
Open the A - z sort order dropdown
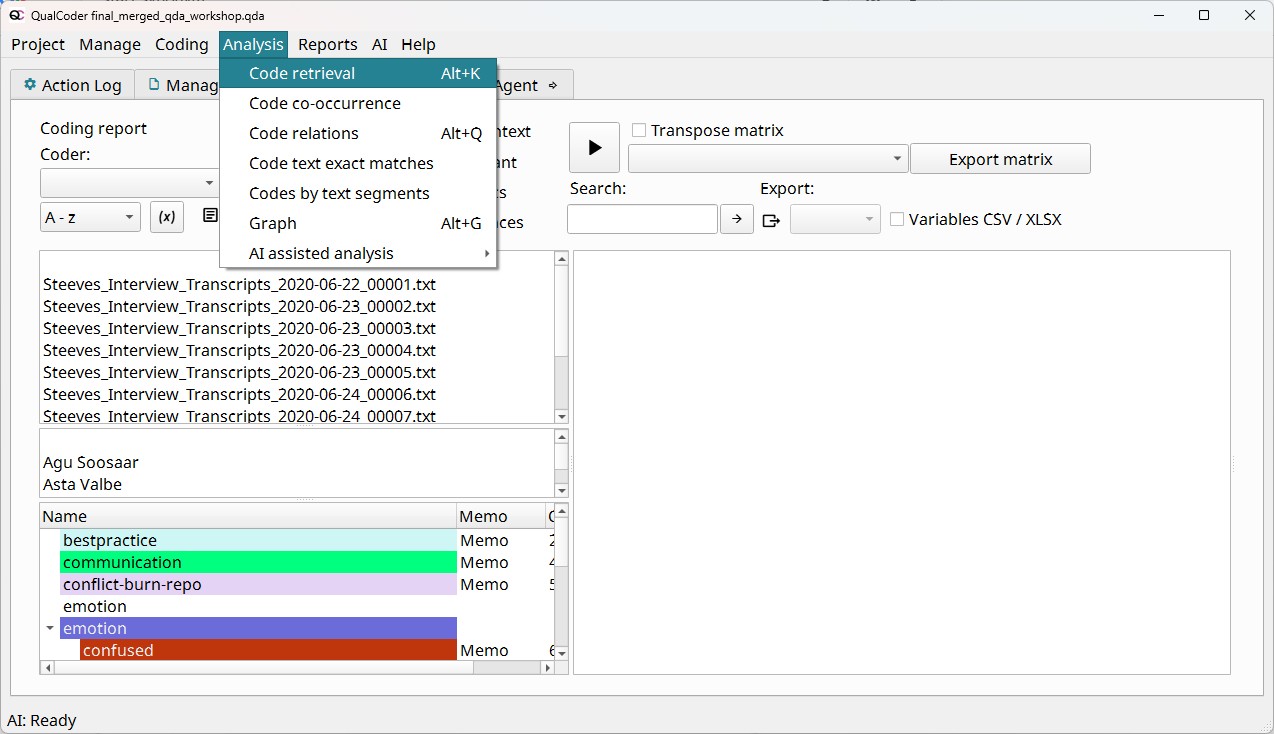90,217
